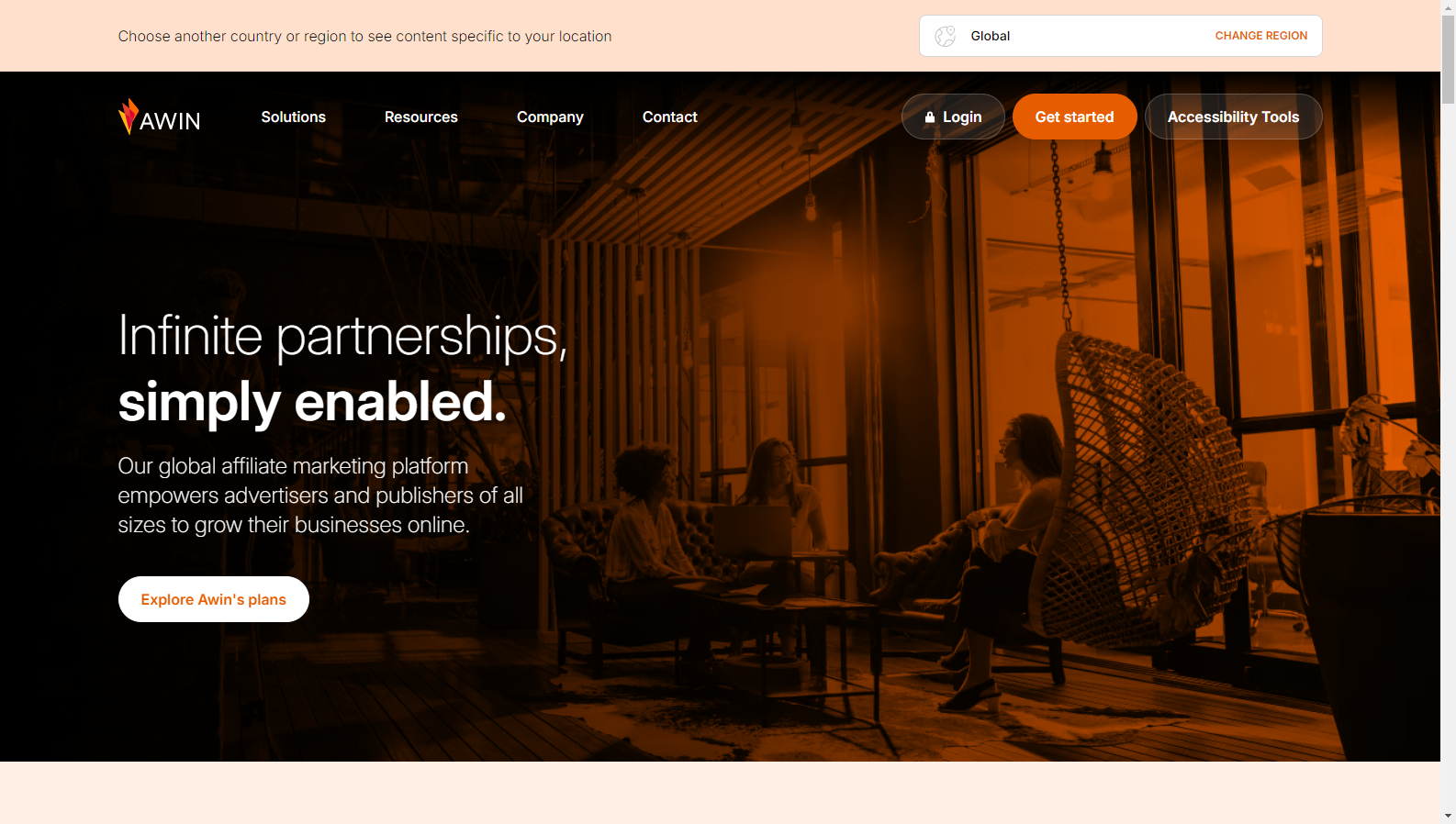The height and width of the screenshot is (824, 1456).
Task: Click the padlock icon in Login button
Action: (930, 117)
